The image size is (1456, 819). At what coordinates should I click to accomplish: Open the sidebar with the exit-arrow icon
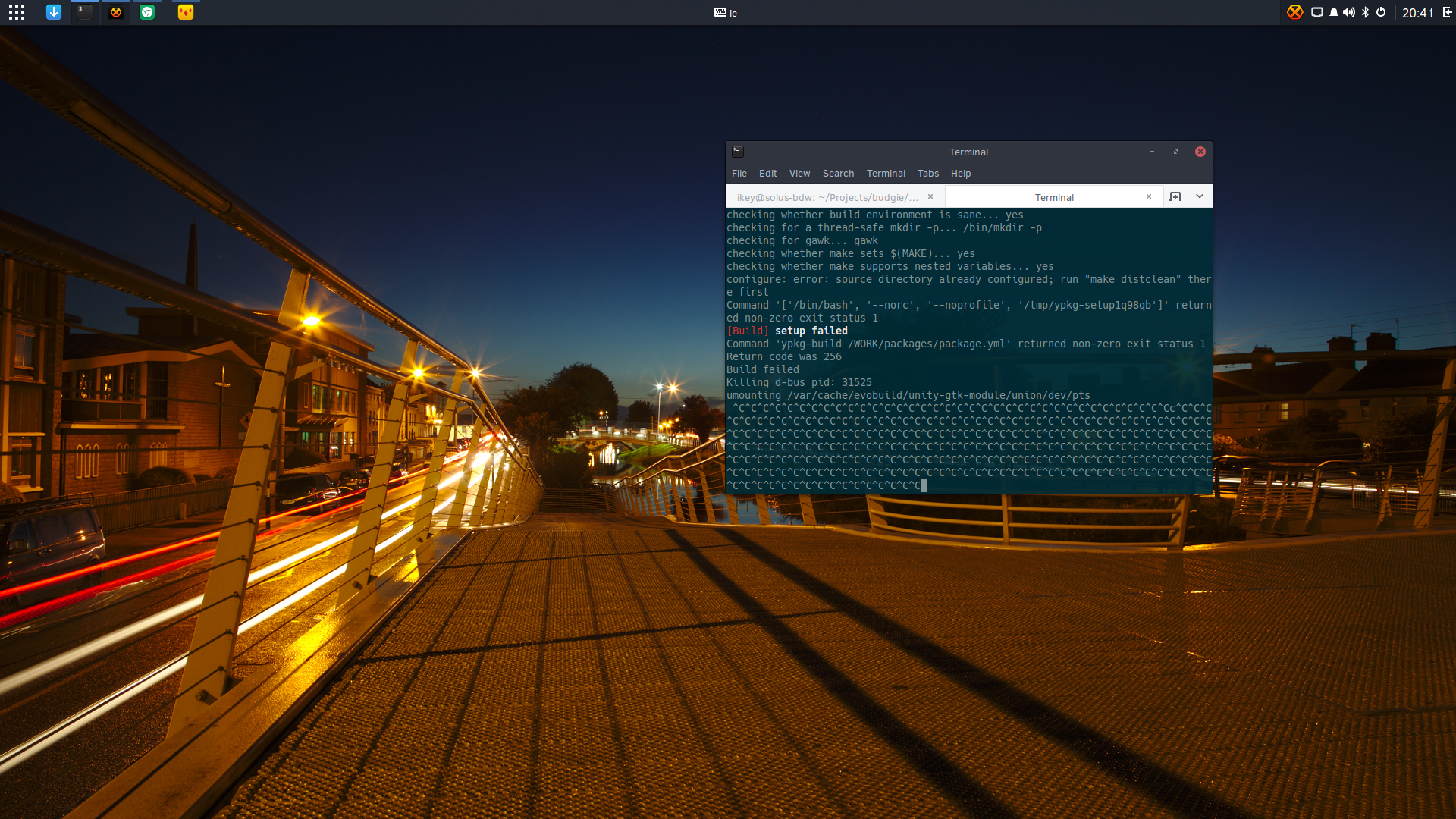coord(1447,12)
